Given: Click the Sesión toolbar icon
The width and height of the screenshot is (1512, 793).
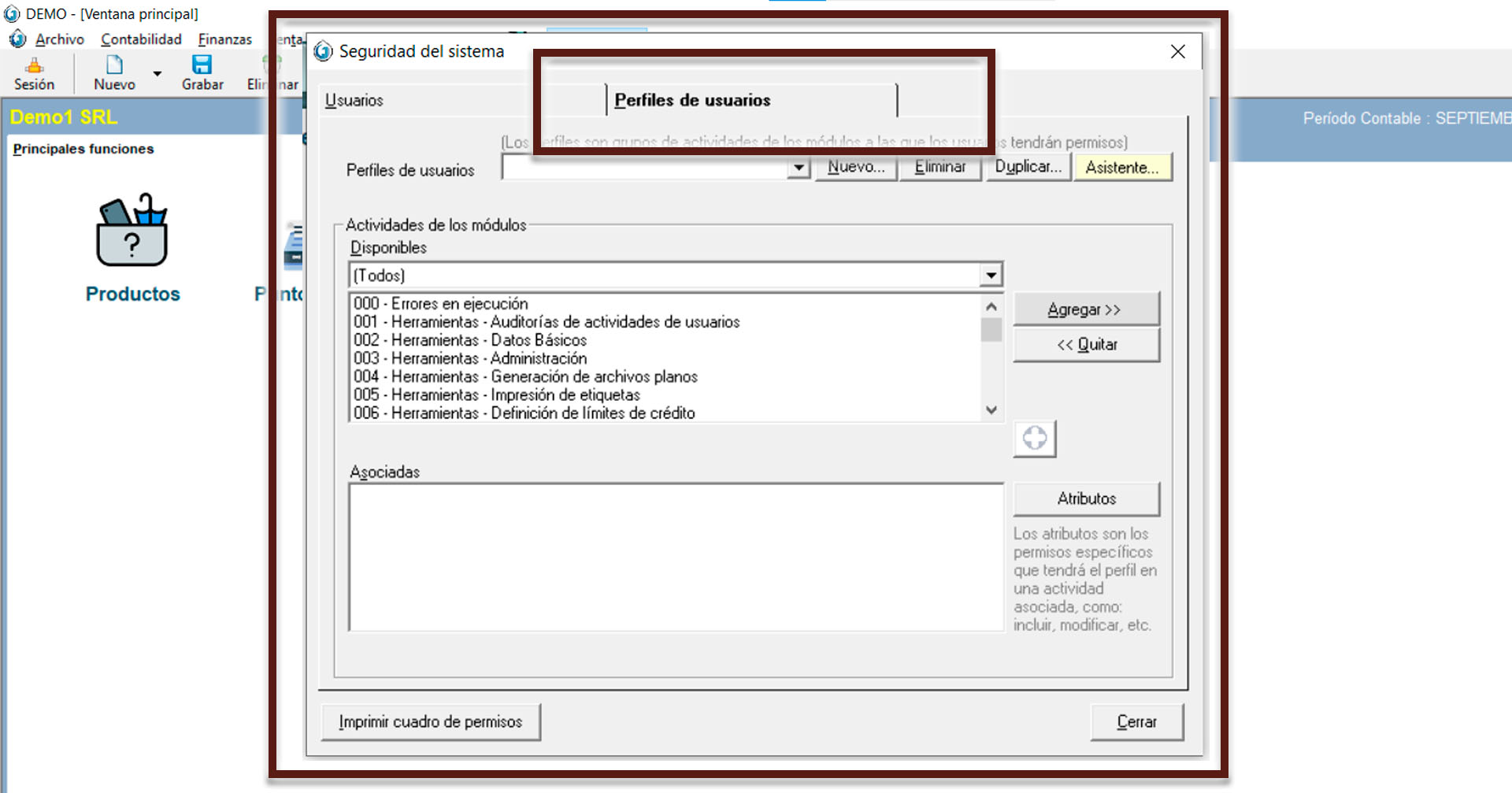Looking at the screenshot, I should [34, 66].
